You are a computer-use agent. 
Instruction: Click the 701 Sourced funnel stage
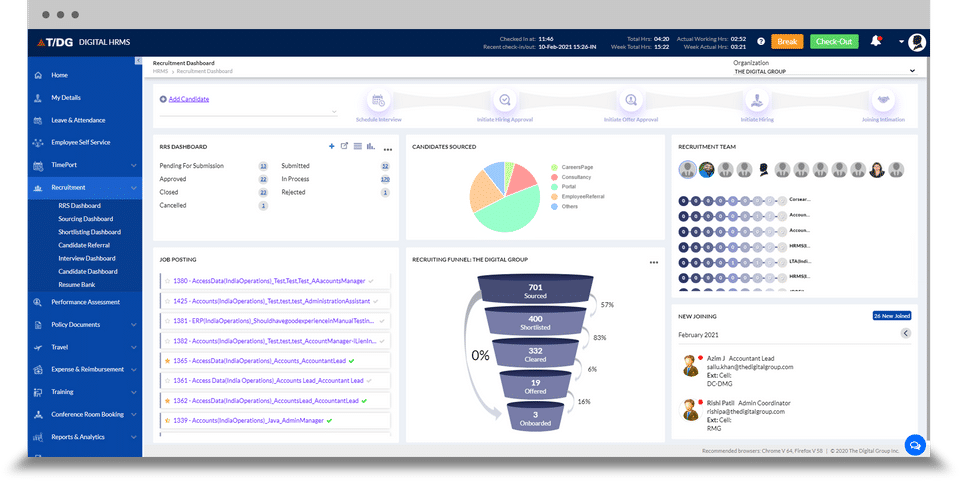pyautogui.click(x=535, y=290)
